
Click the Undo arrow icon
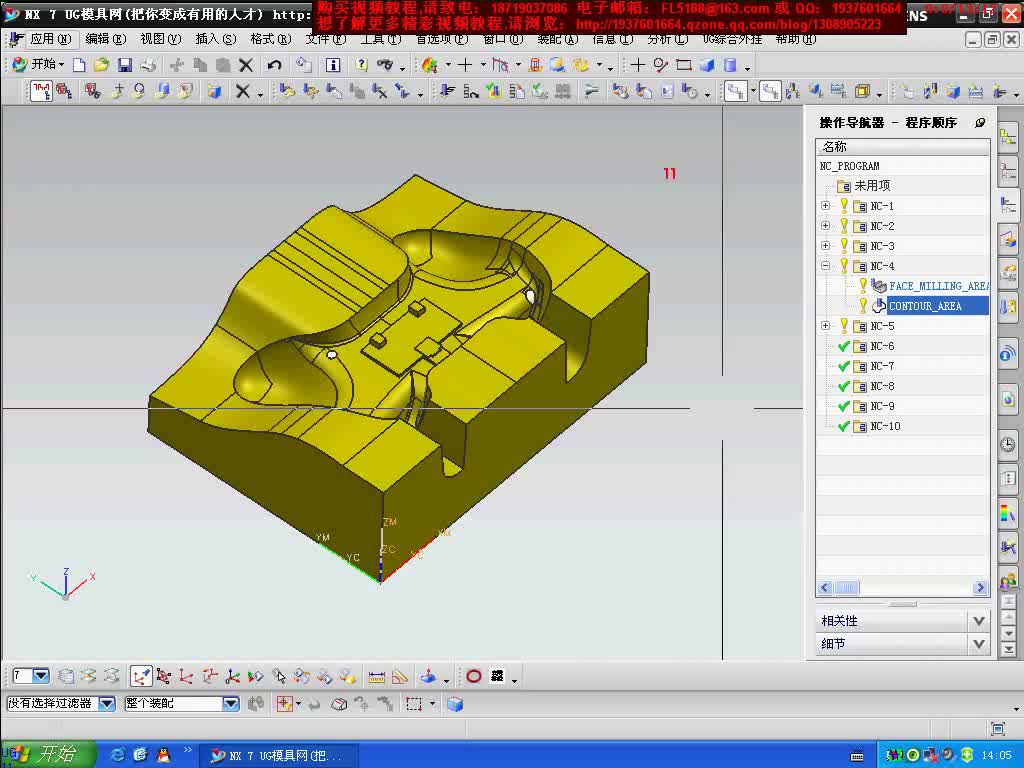tap(274, 65)
